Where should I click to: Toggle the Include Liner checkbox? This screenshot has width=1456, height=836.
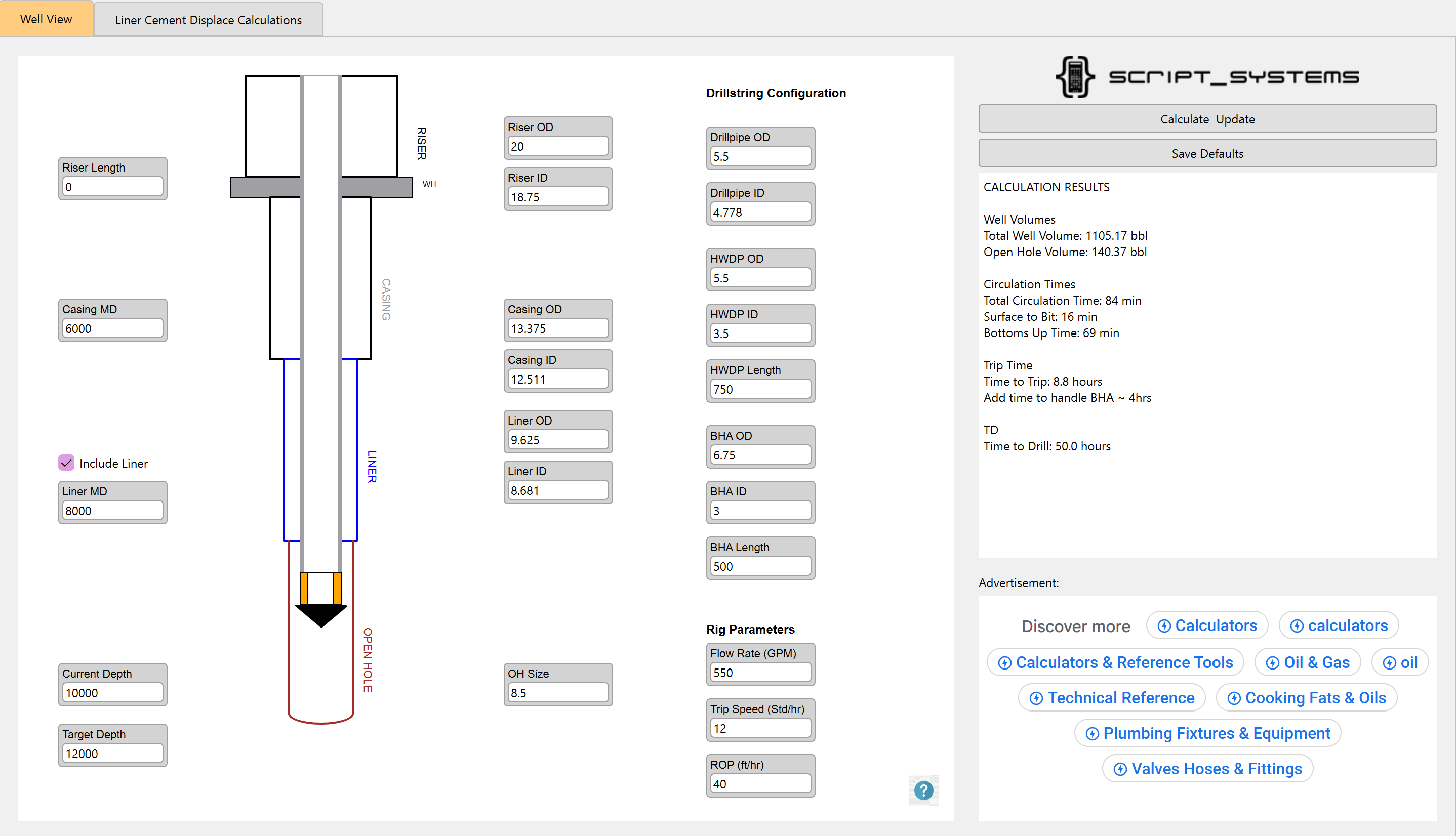(66, 463)
